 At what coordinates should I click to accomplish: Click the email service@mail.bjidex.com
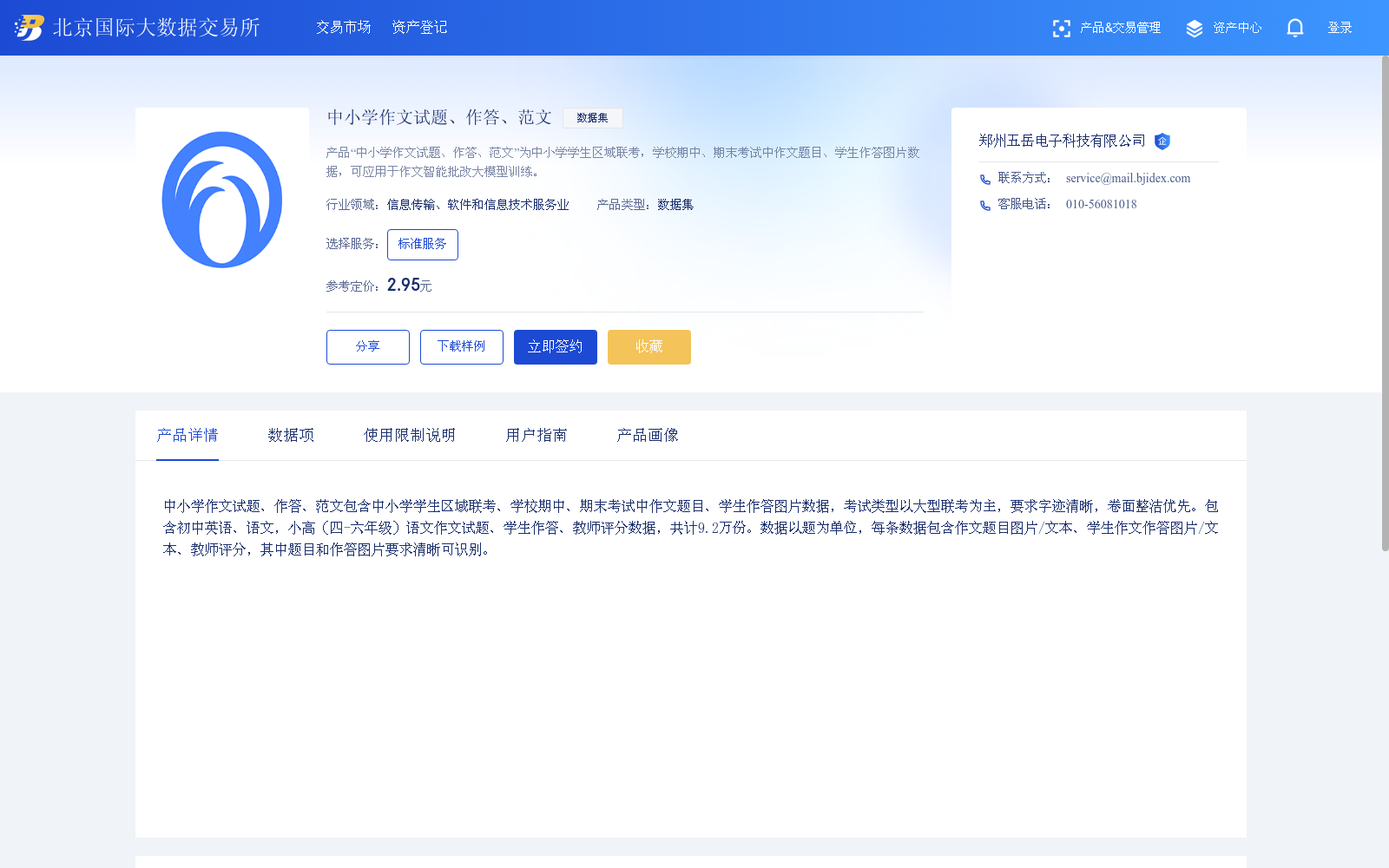tap(1128, 178)
